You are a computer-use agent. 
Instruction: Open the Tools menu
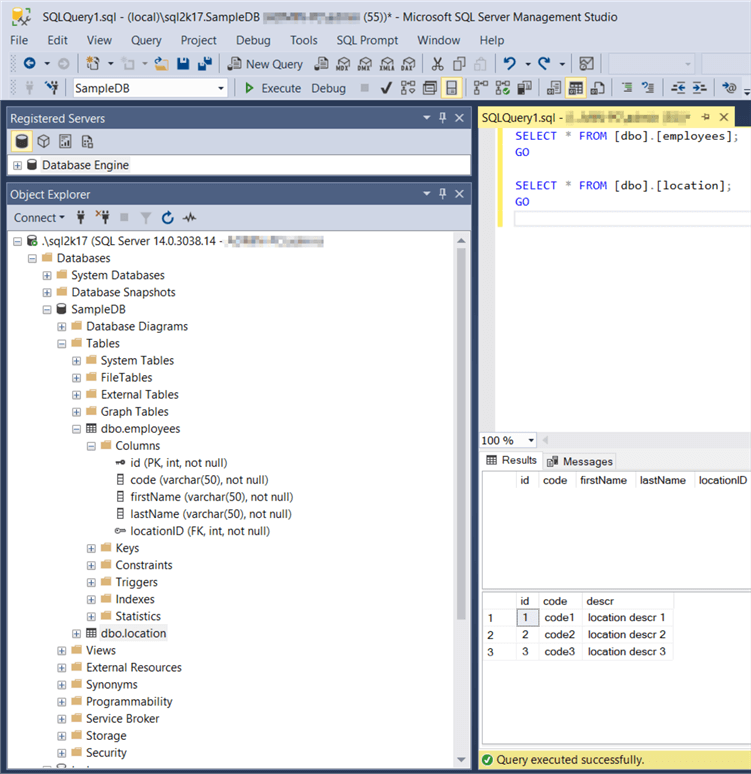(x=304, y=40)
